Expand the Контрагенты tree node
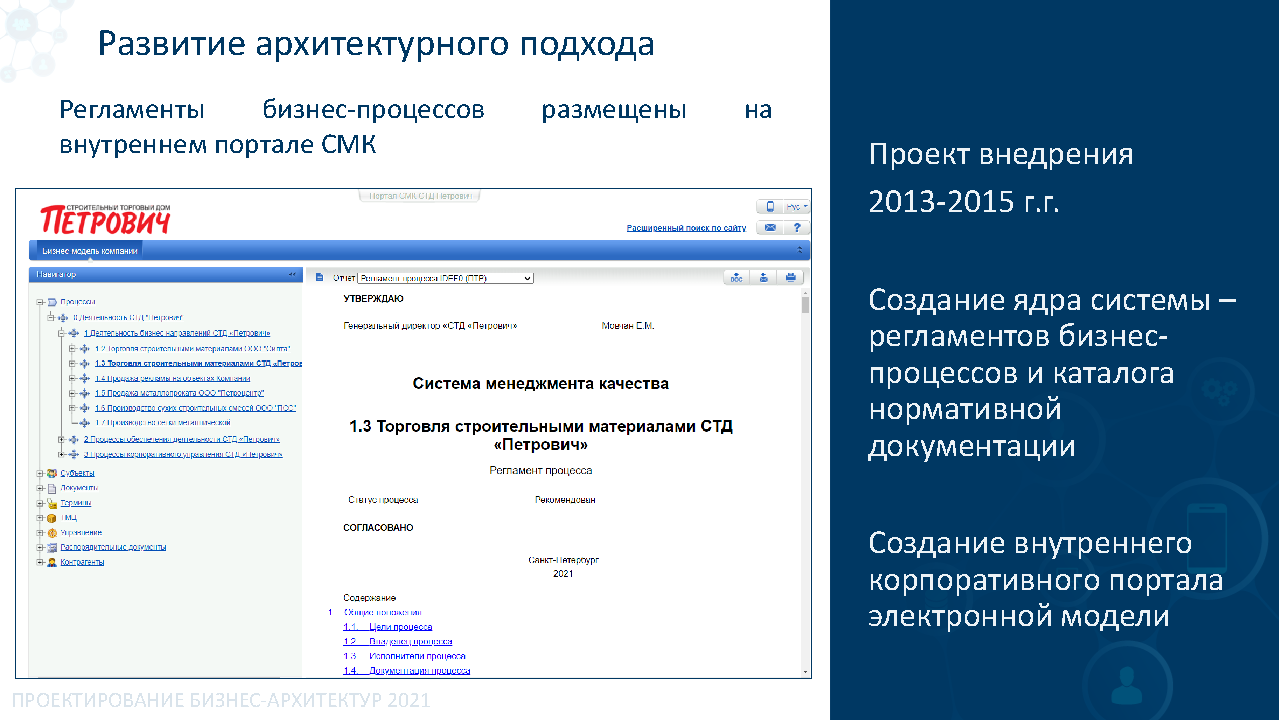The width and height of the screenshot is (1279, 720). click(40, 562)
